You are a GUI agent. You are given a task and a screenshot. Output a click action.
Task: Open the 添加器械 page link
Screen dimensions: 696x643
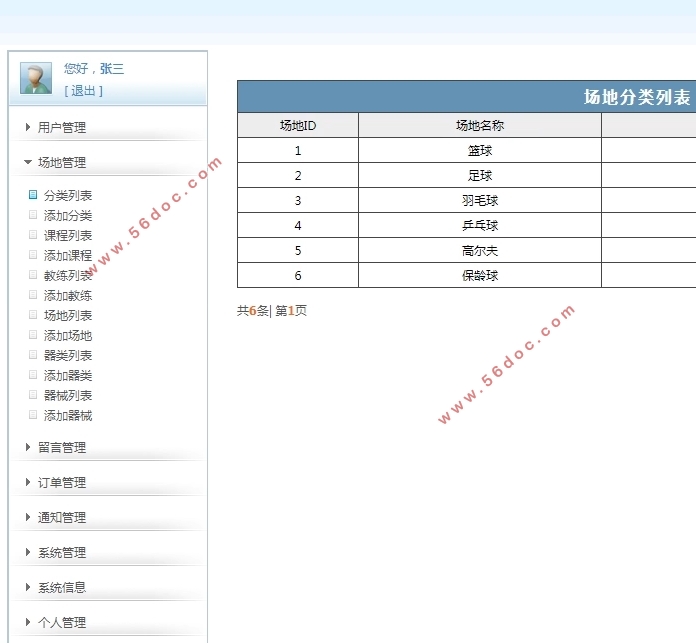click(68, 416)
